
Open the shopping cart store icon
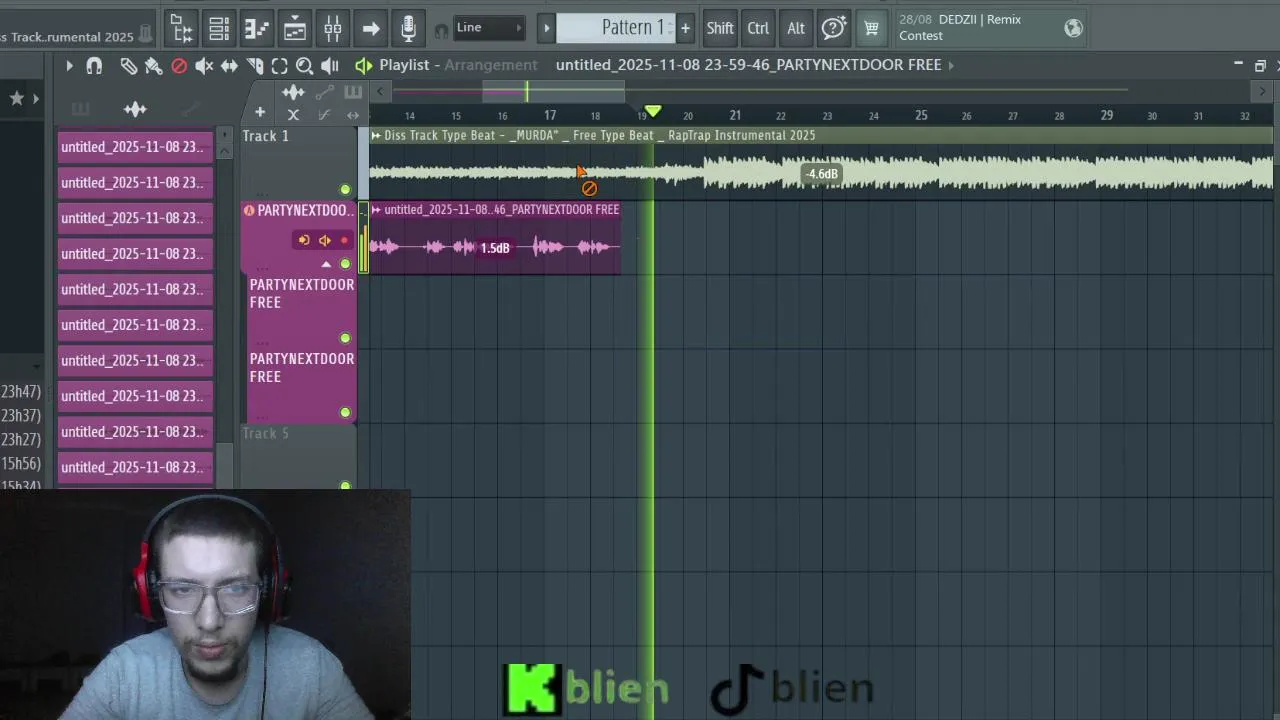coord(871,28)
